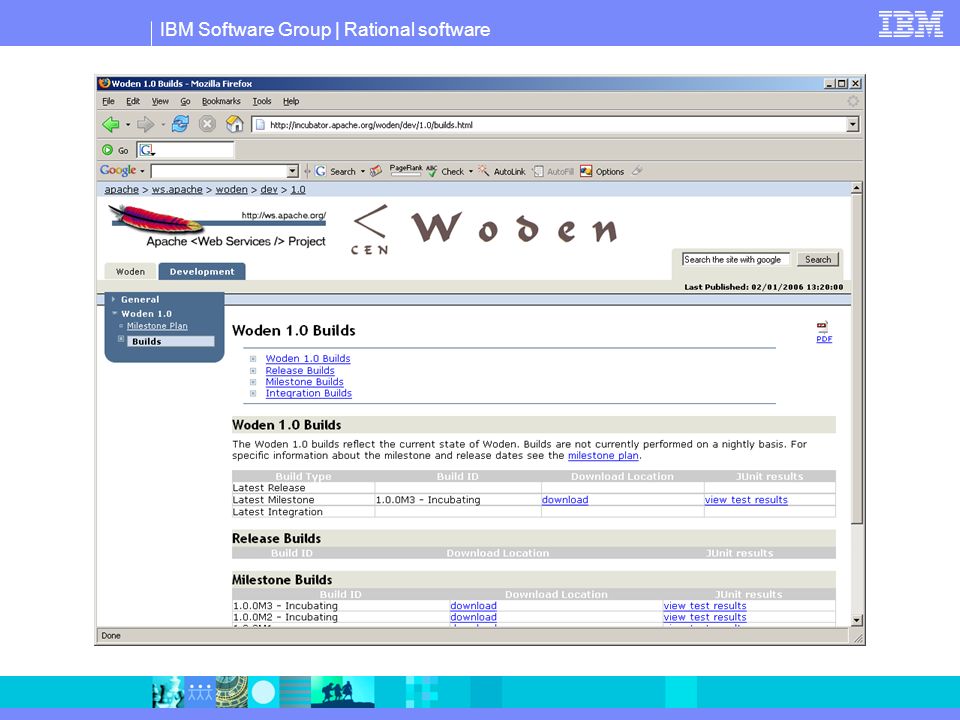Click the green Back arrow in Firefox
The width and height of the screenshot is (960, 720).
(111, 124)
